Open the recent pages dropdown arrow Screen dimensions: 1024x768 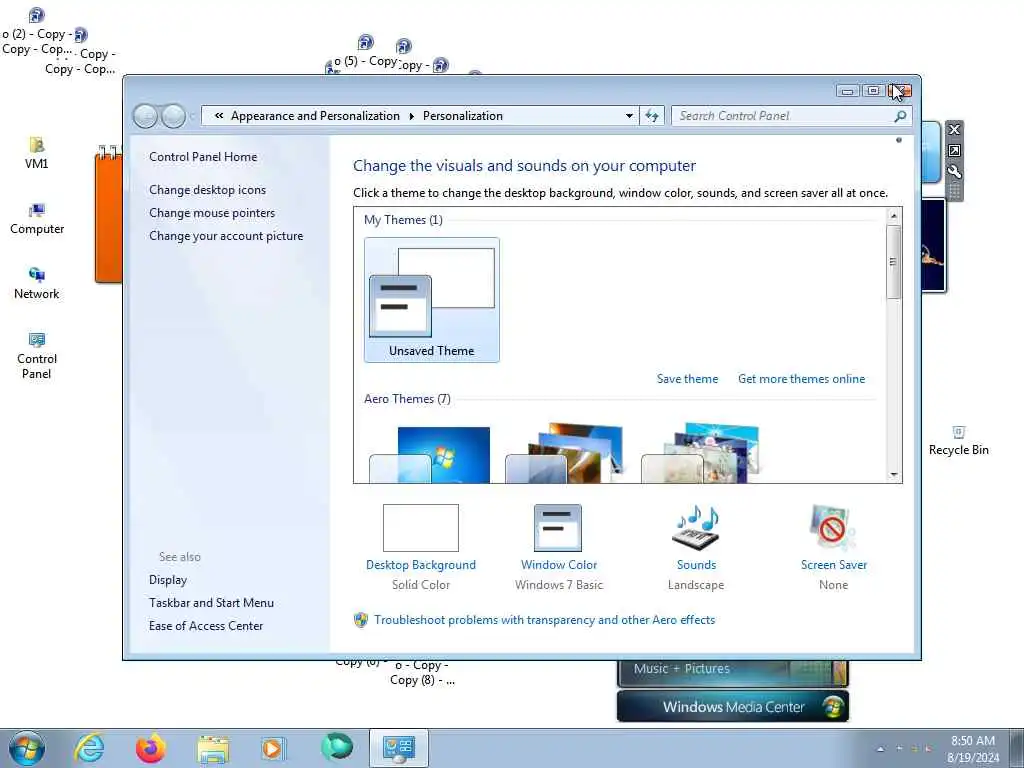[x=192, y=117]
